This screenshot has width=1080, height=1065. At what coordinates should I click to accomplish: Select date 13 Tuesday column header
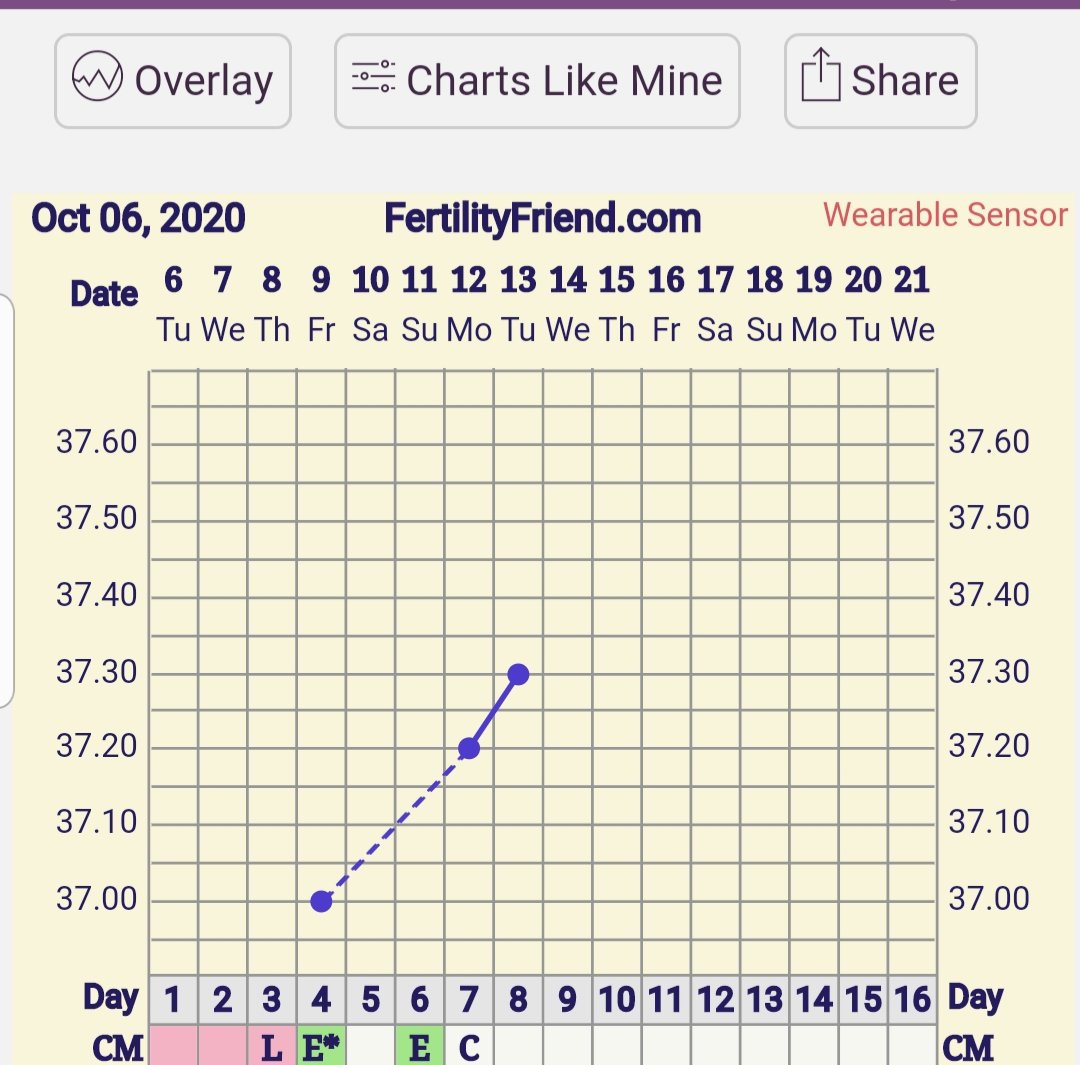[518, 303]
